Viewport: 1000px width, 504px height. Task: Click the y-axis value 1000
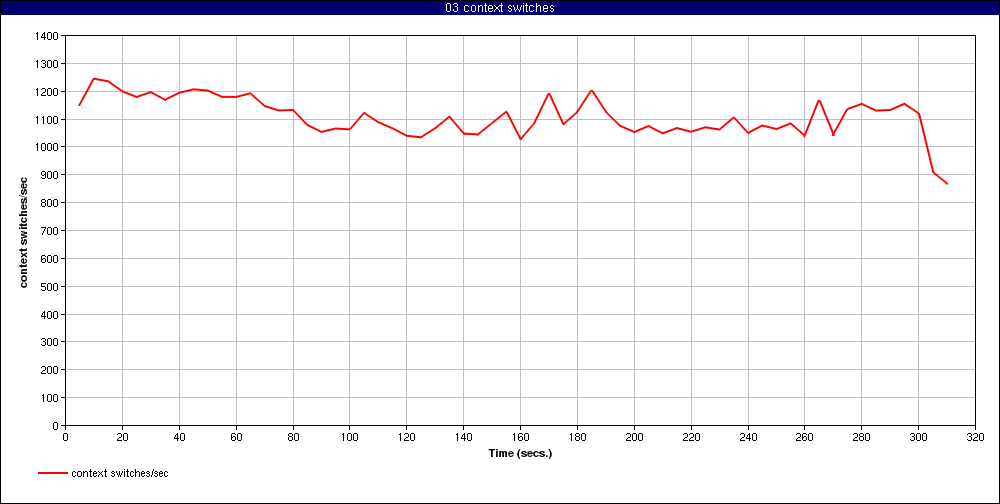(x=48, y=147)
